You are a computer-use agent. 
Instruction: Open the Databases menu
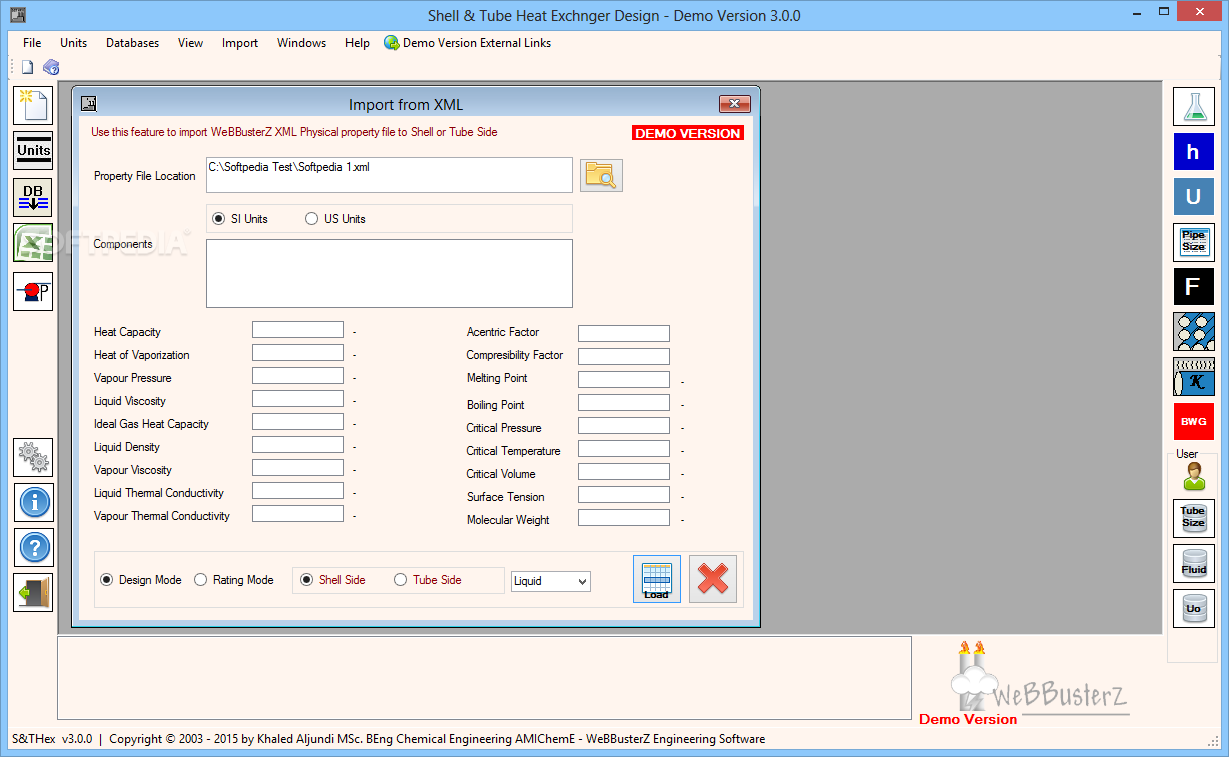point(132,43)
